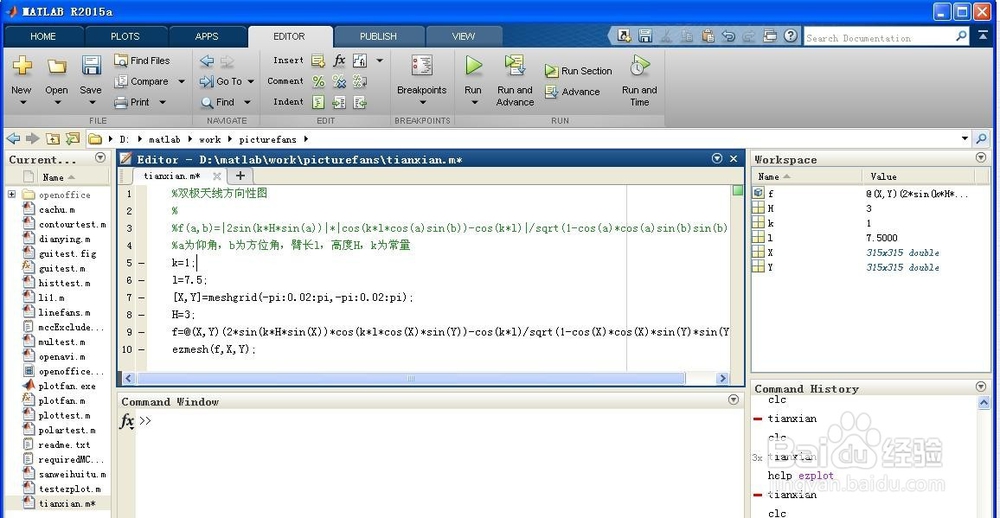
Task: Click the green code analyzer status indicator
Action: (737, 190)
